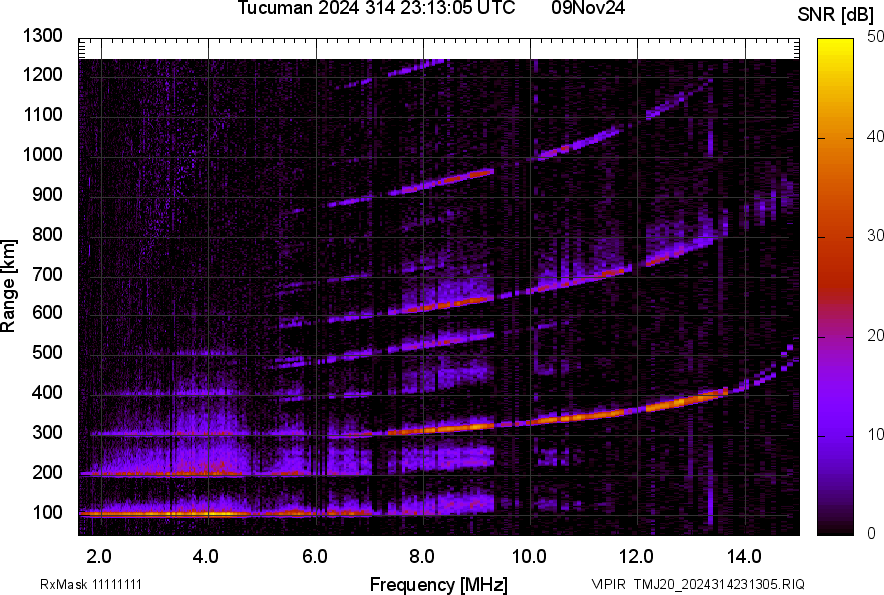Click the "4.0" frequency tick label

tap(206, 557)
